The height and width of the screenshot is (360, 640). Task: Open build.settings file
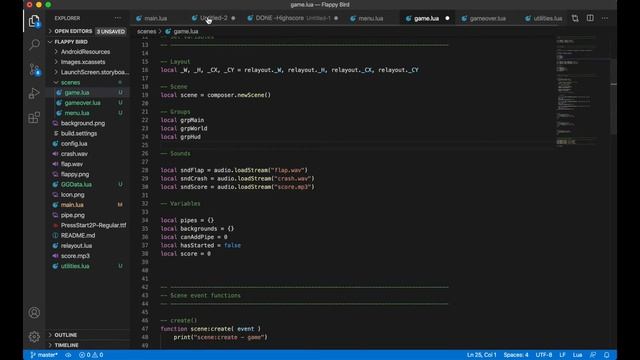pos(79,133)
